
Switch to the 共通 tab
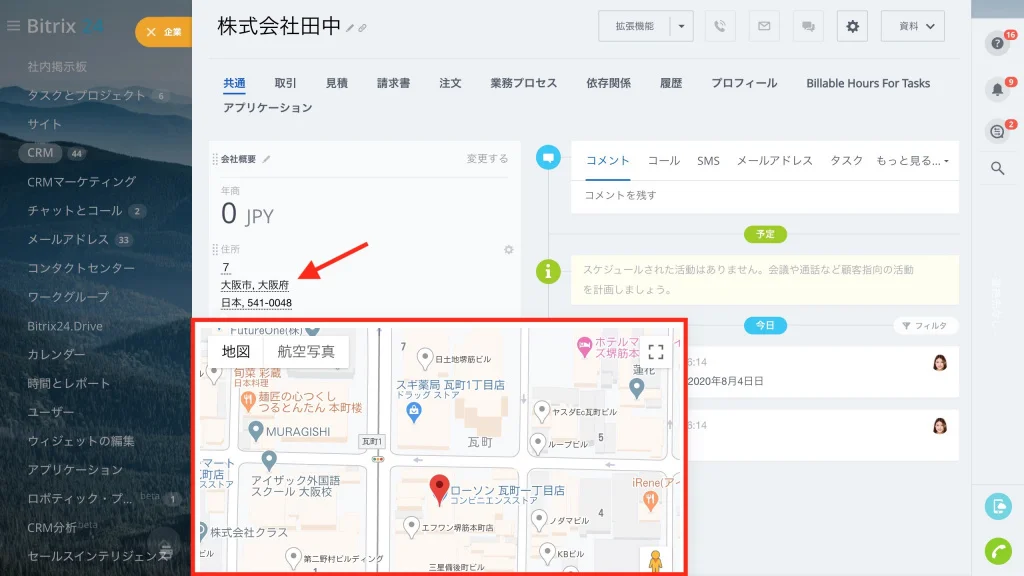point(234,84)
